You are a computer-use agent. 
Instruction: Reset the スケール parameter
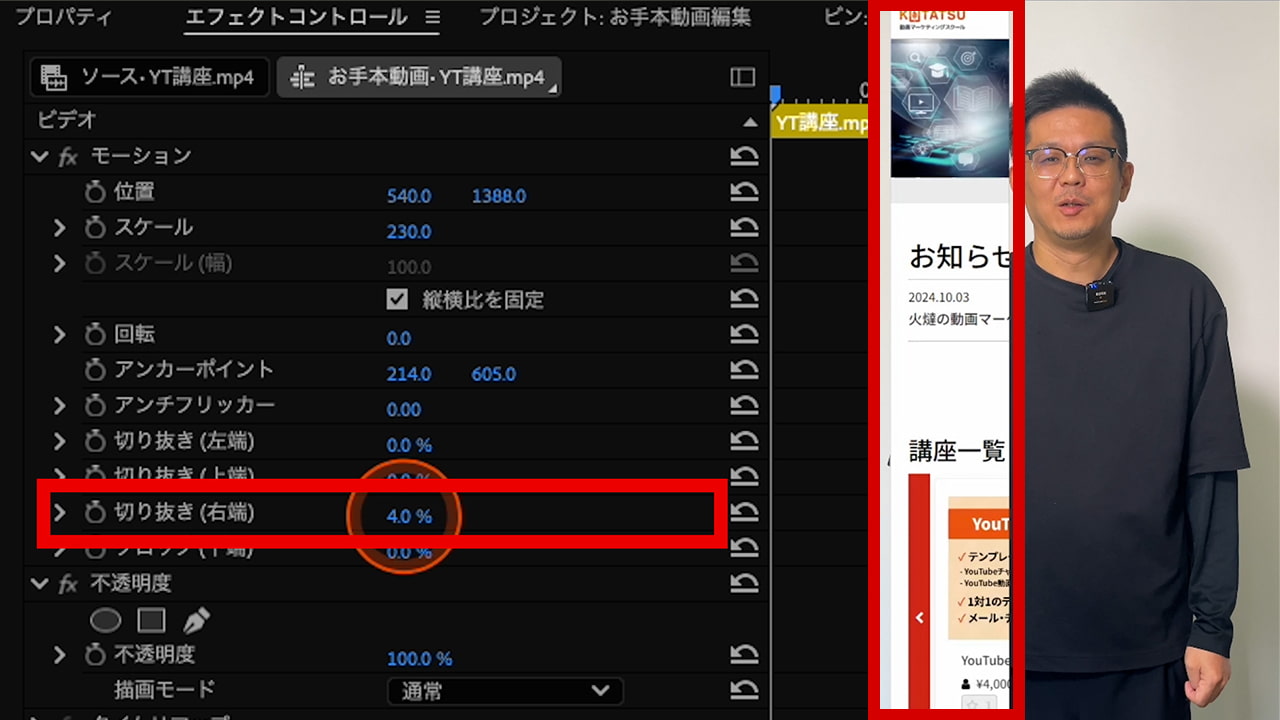point(744,228)
